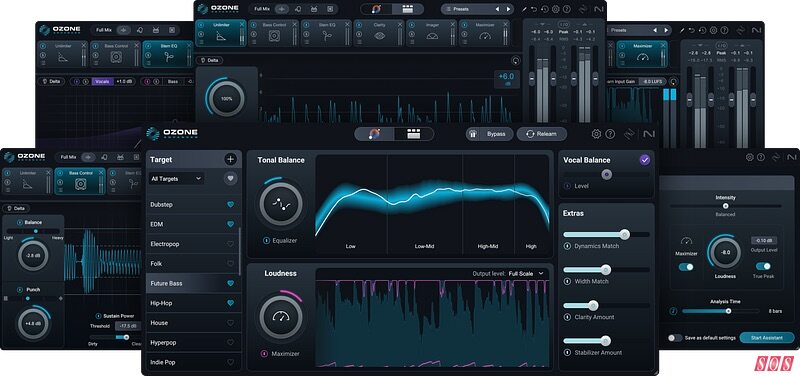Switch to module chain view in front window
The width and height of the screenshot is (800, 376).
[414, 134]
